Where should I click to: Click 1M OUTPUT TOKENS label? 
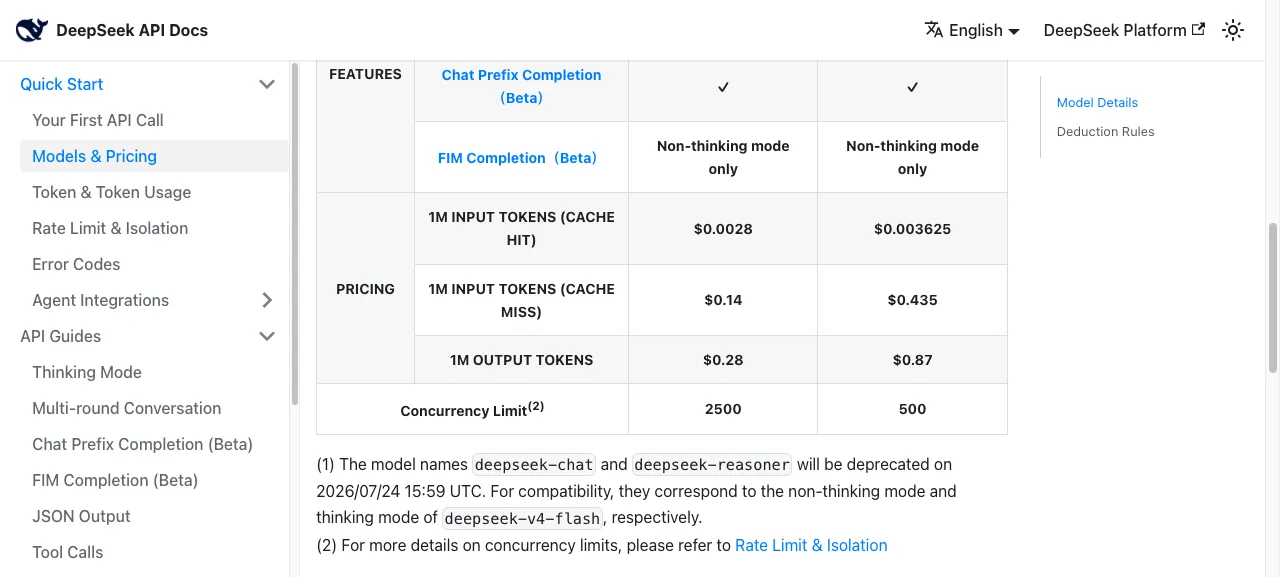click(521, 360)
